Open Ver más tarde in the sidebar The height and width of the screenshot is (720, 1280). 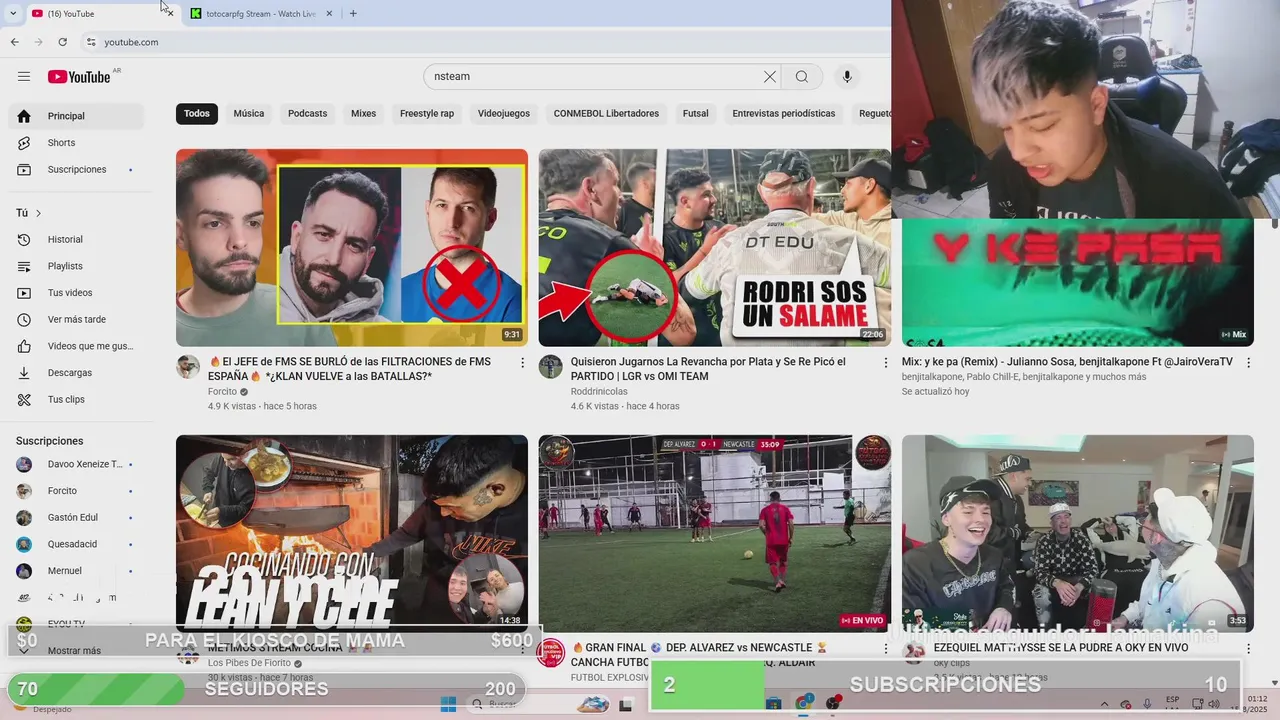click(x=76, y=320)
